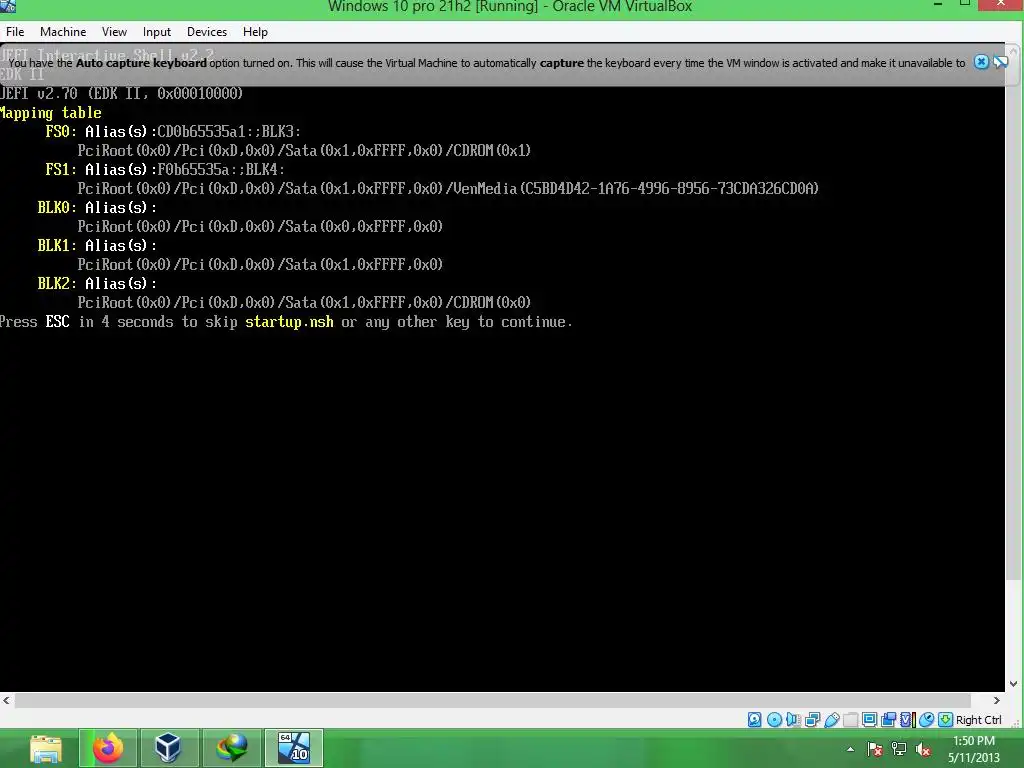The image size is (1024, 768).
Task: Open the Machine menu
Action: coord(63,31)
